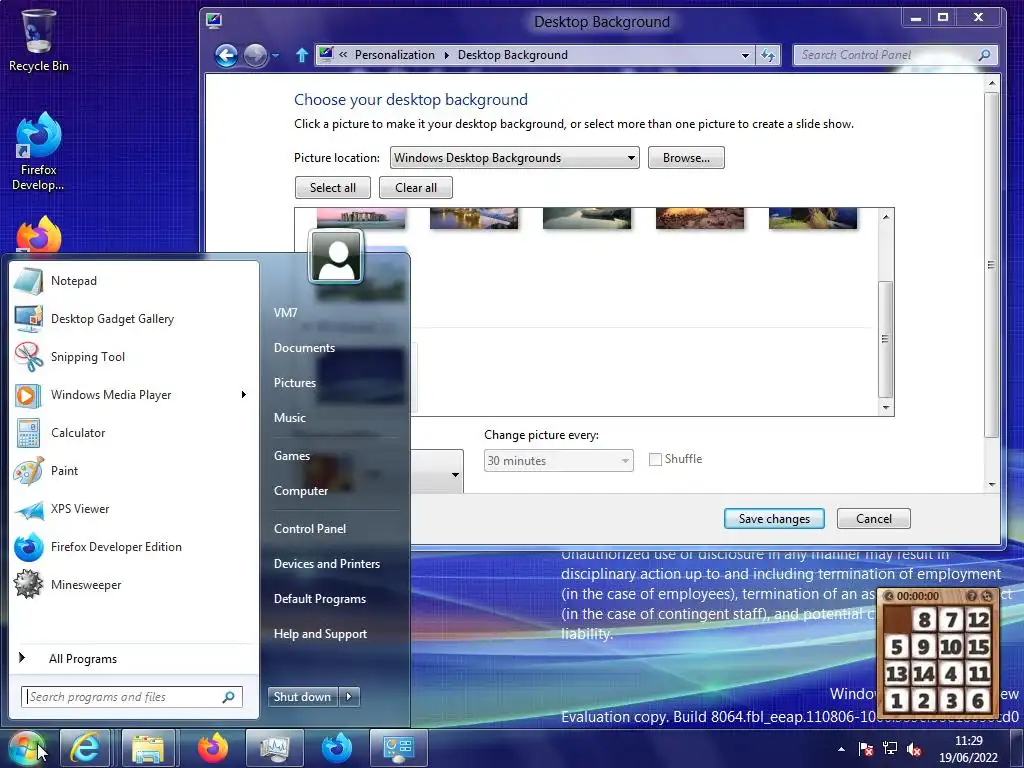The image size is (1024, 768).
Task: Click the puzzle gadget picture toggle left of timer
Action: (889, 596)
